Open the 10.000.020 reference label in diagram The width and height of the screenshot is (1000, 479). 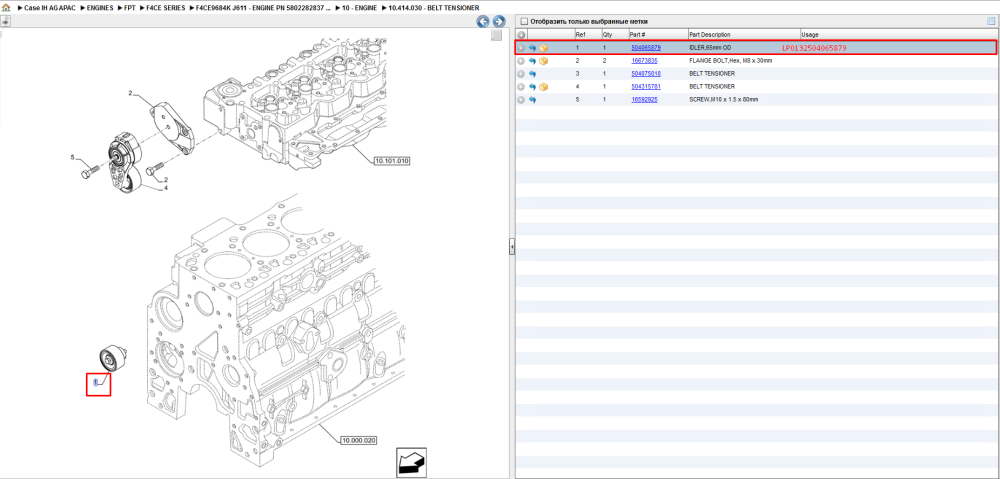(x=359, y=440)
